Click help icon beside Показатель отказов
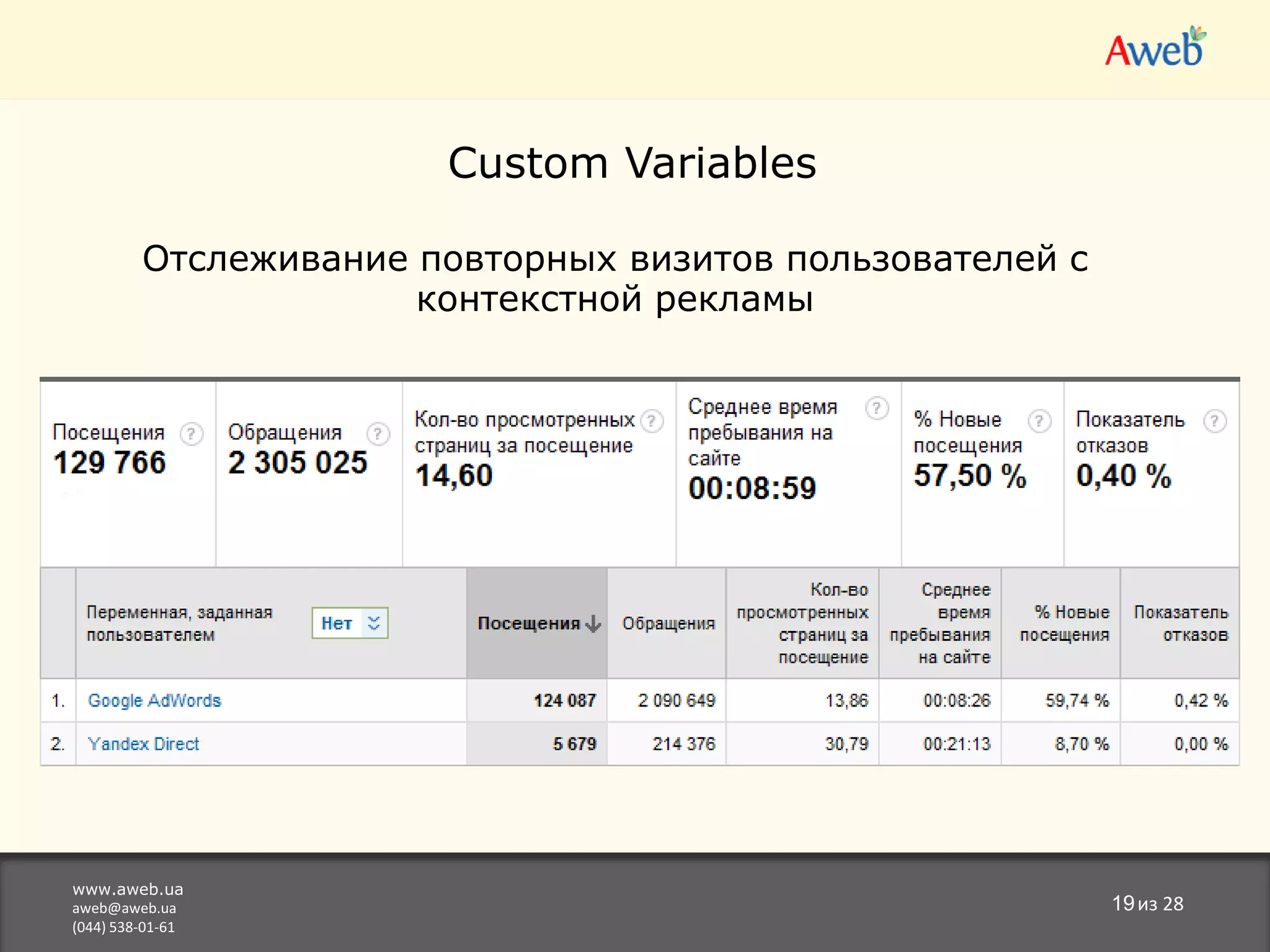This screenshot has height=952, width=1270. [1215, 421]
